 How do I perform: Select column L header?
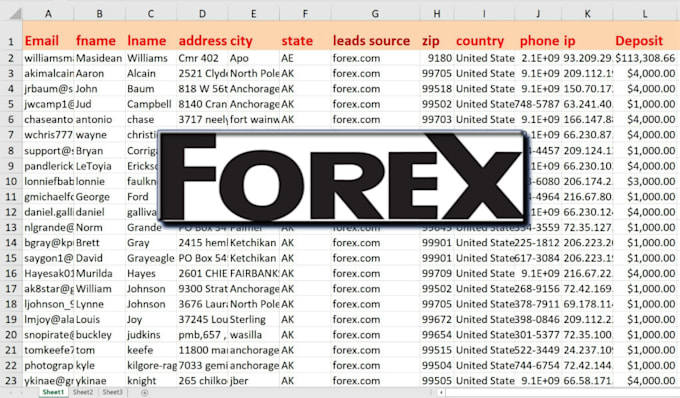pos(645,14)
